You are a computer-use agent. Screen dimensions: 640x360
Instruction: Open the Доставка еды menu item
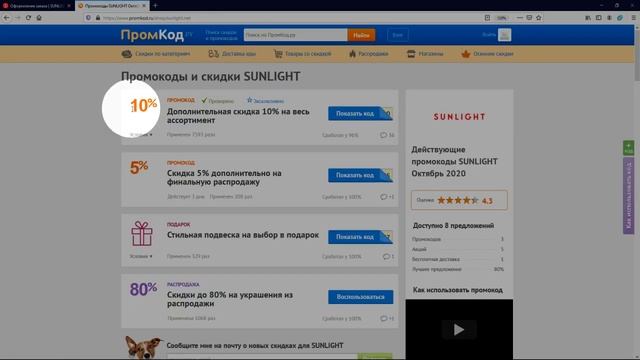click(x=232, y=54)
